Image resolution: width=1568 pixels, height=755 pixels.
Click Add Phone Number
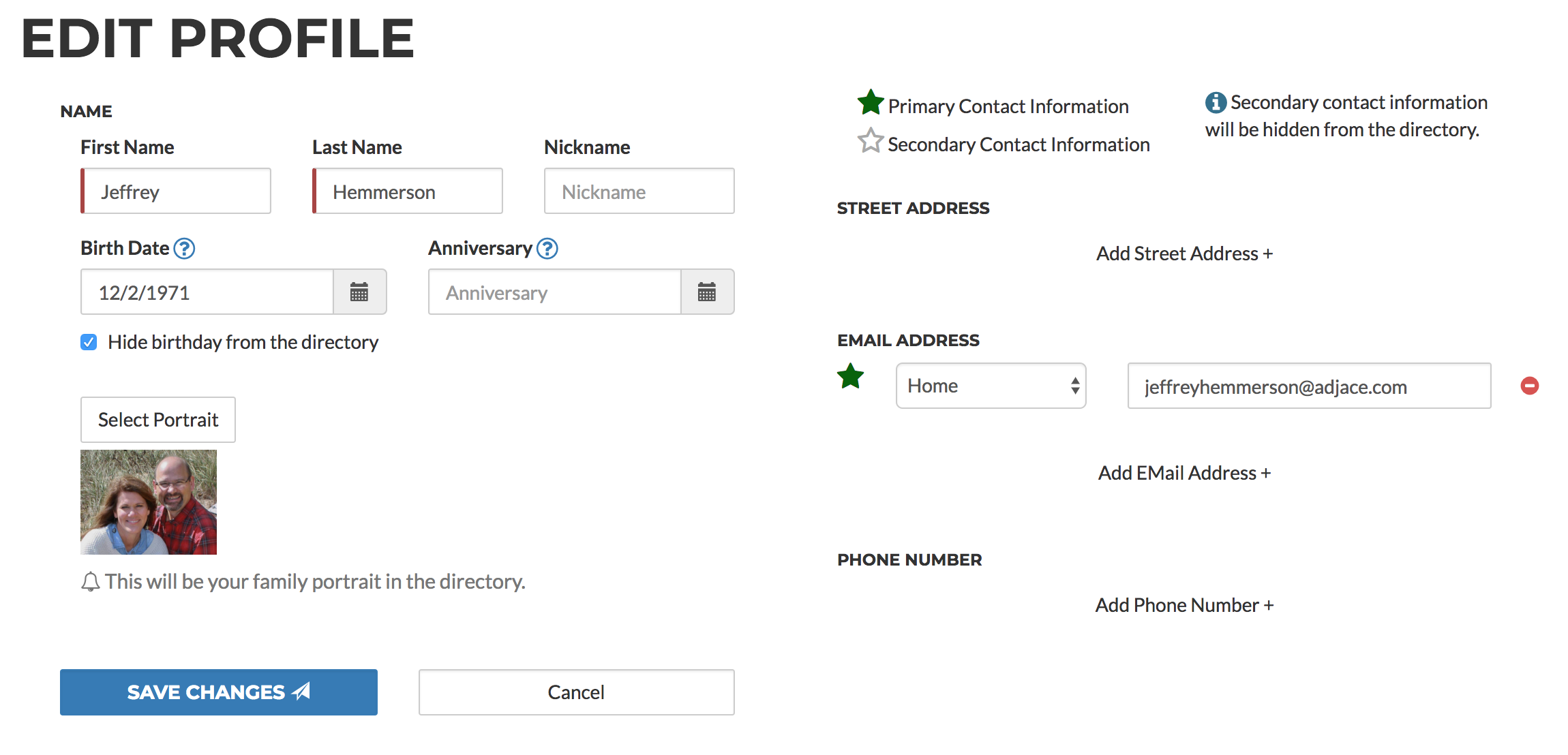pos(1183,604)
